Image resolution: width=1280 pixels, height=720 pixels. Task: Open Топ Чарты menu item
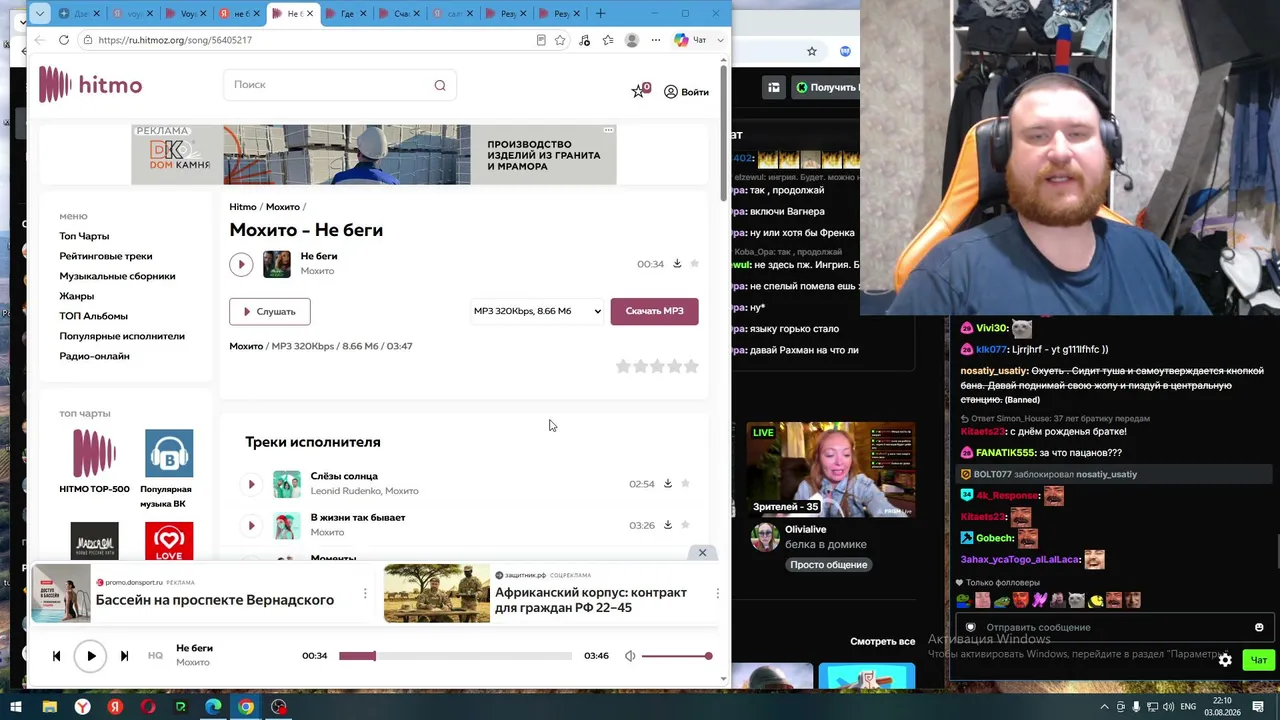84,236
